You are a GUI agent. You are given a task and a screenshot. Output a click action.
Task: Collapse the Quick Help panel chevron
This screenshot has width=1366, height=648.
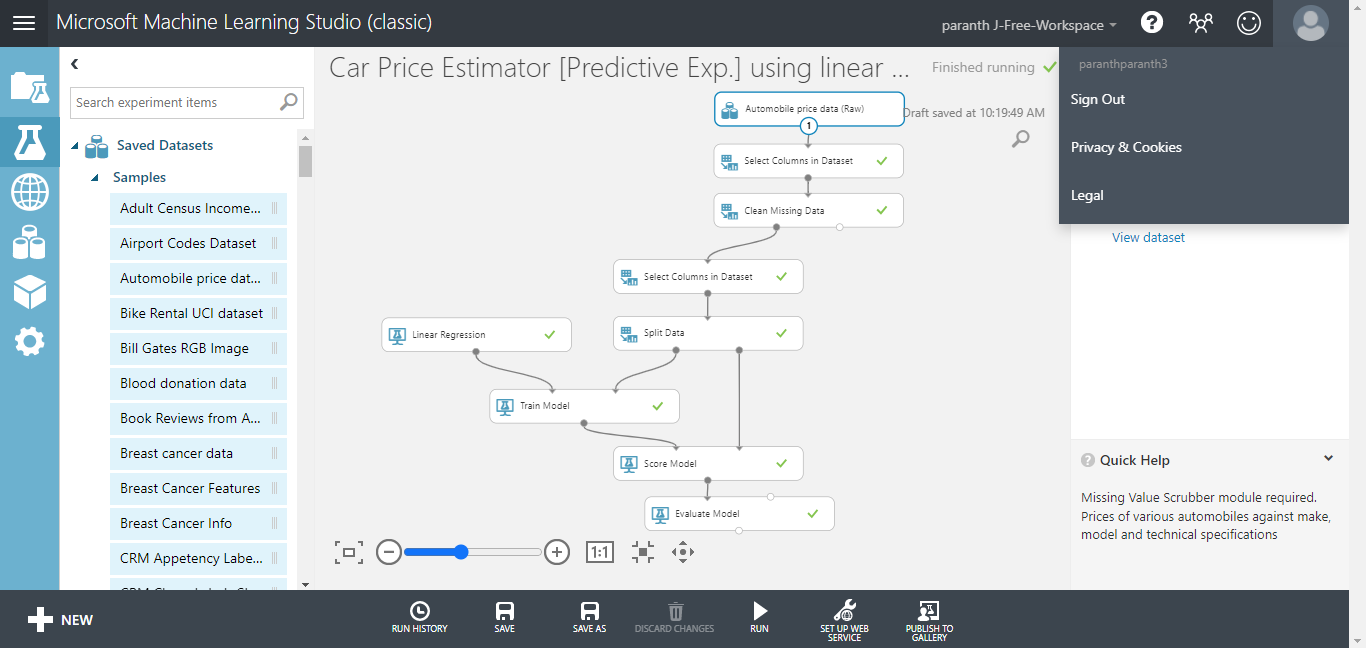click(1329, 458)
